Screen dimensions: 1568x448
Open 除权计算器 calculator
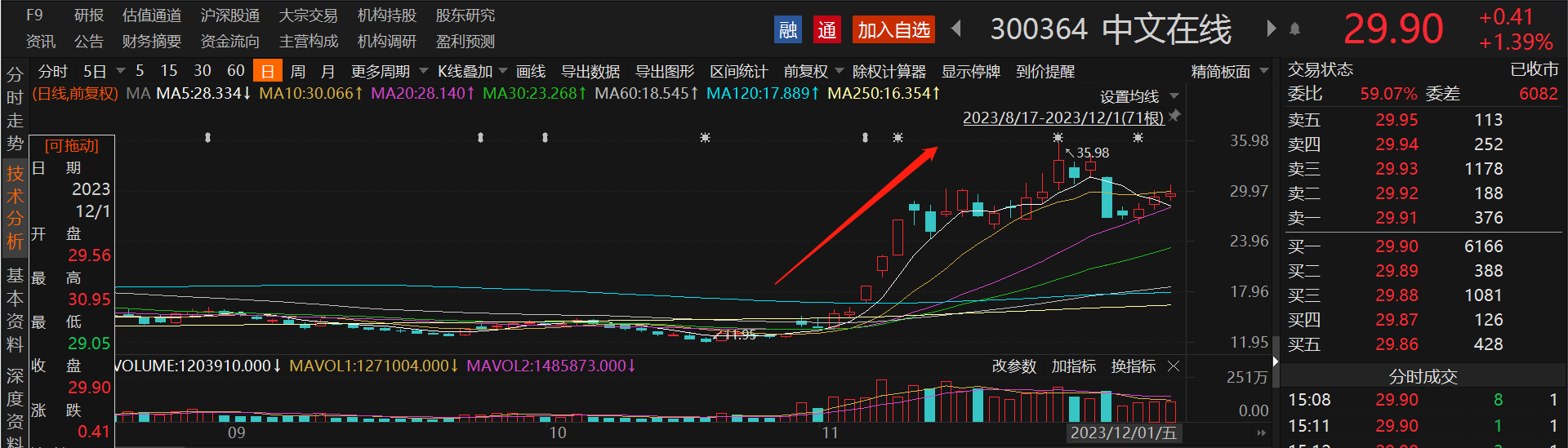889,72
